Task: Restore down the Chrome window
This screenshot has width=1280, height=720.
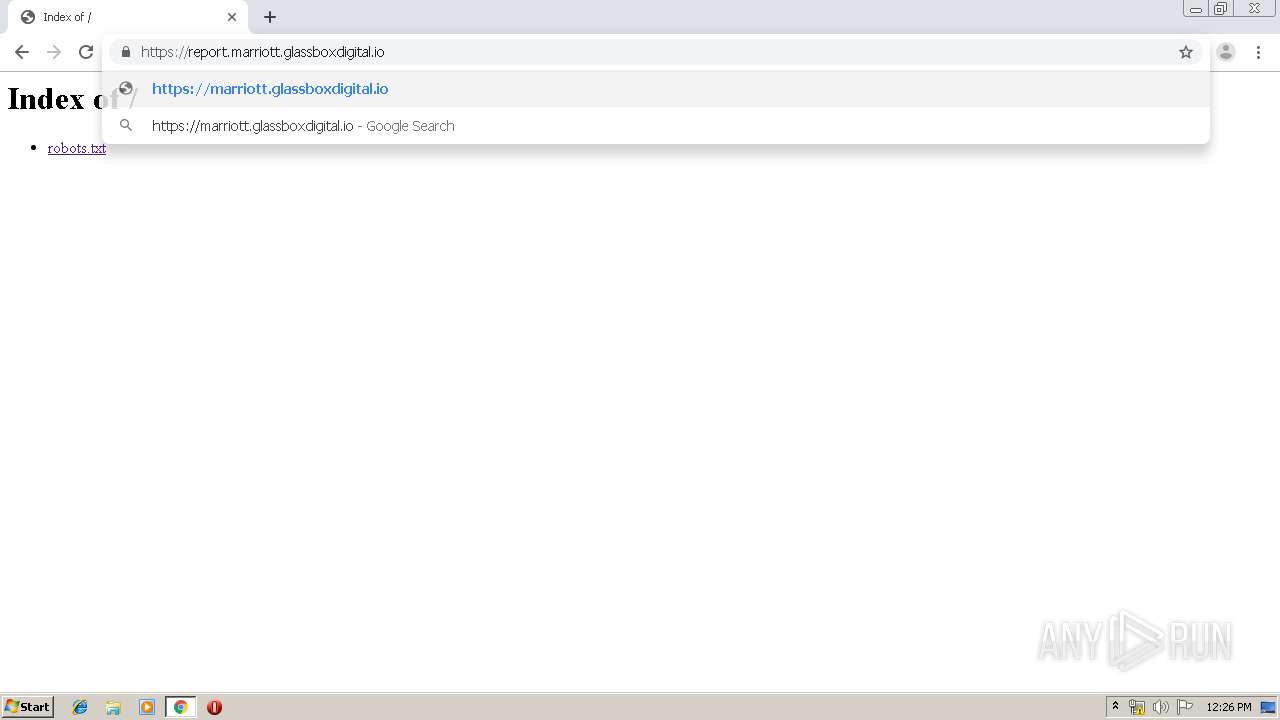Action: pos(1221,9)
